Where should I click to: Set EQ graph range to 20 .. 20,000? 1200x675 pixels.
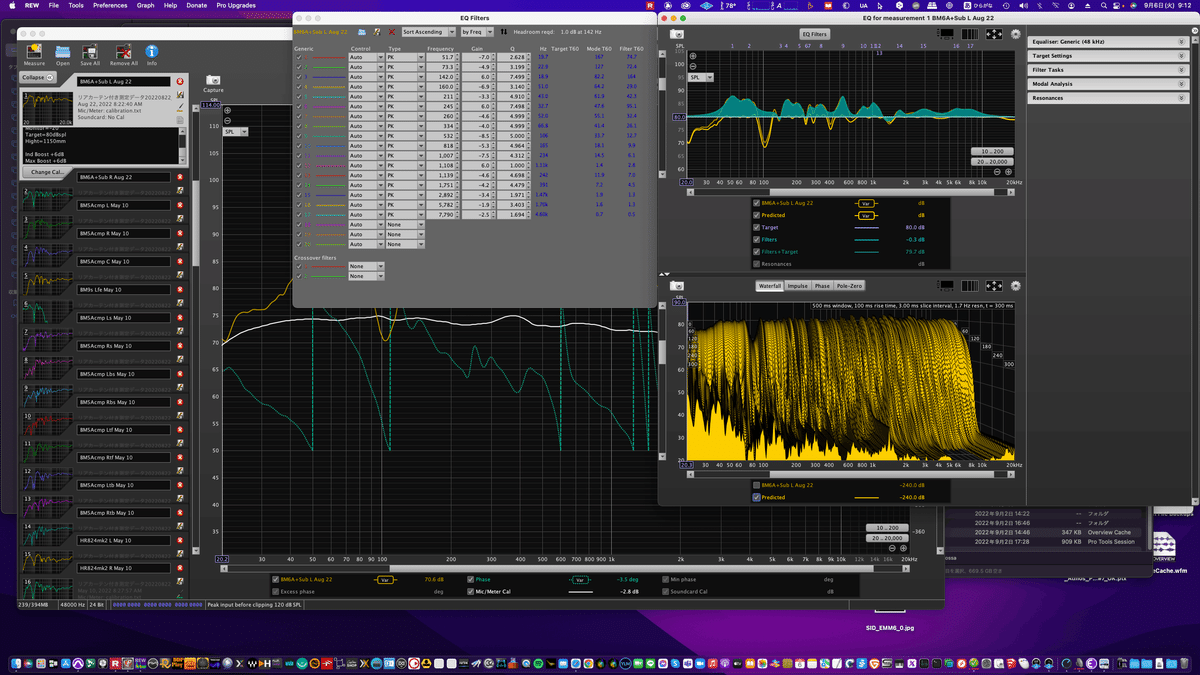(x=992, y=161)
